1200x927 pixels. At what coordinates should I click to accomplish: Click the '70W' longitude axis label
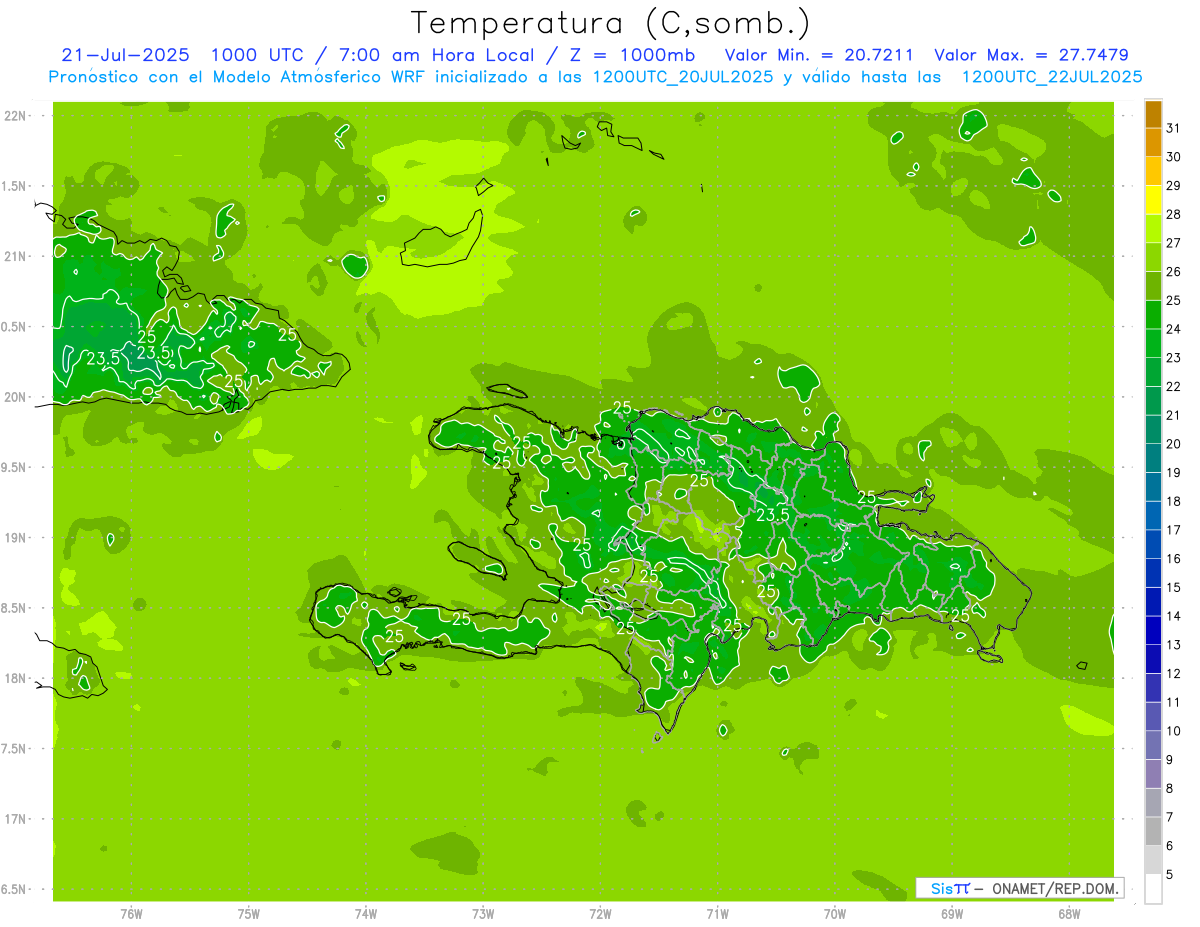pos(835,914)
